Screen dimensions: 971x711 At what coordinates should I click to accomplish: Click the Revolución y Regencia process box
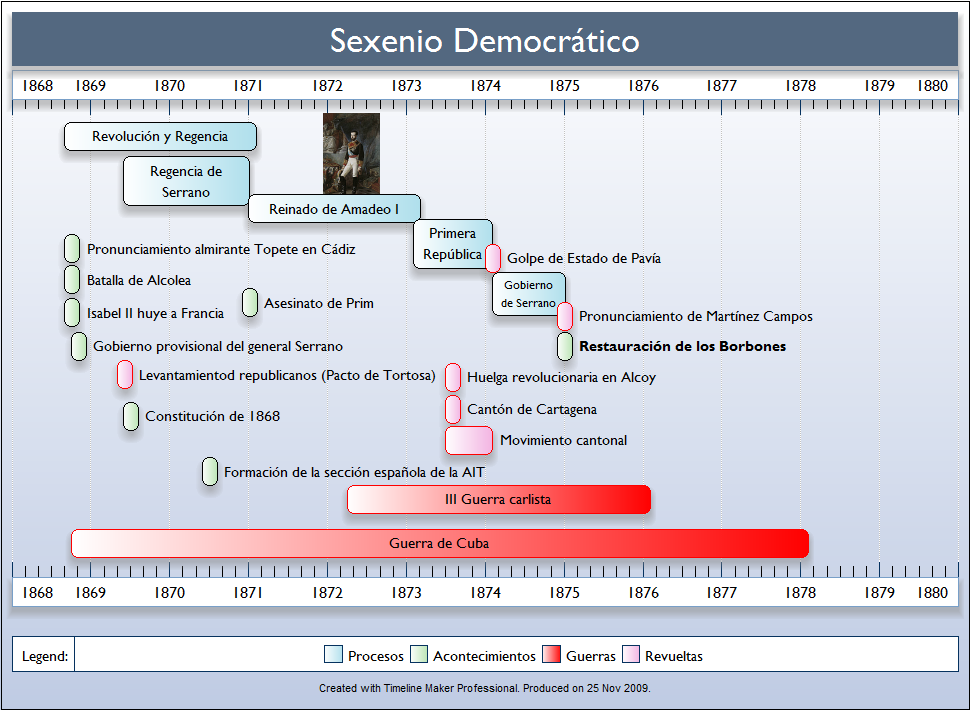160,137
